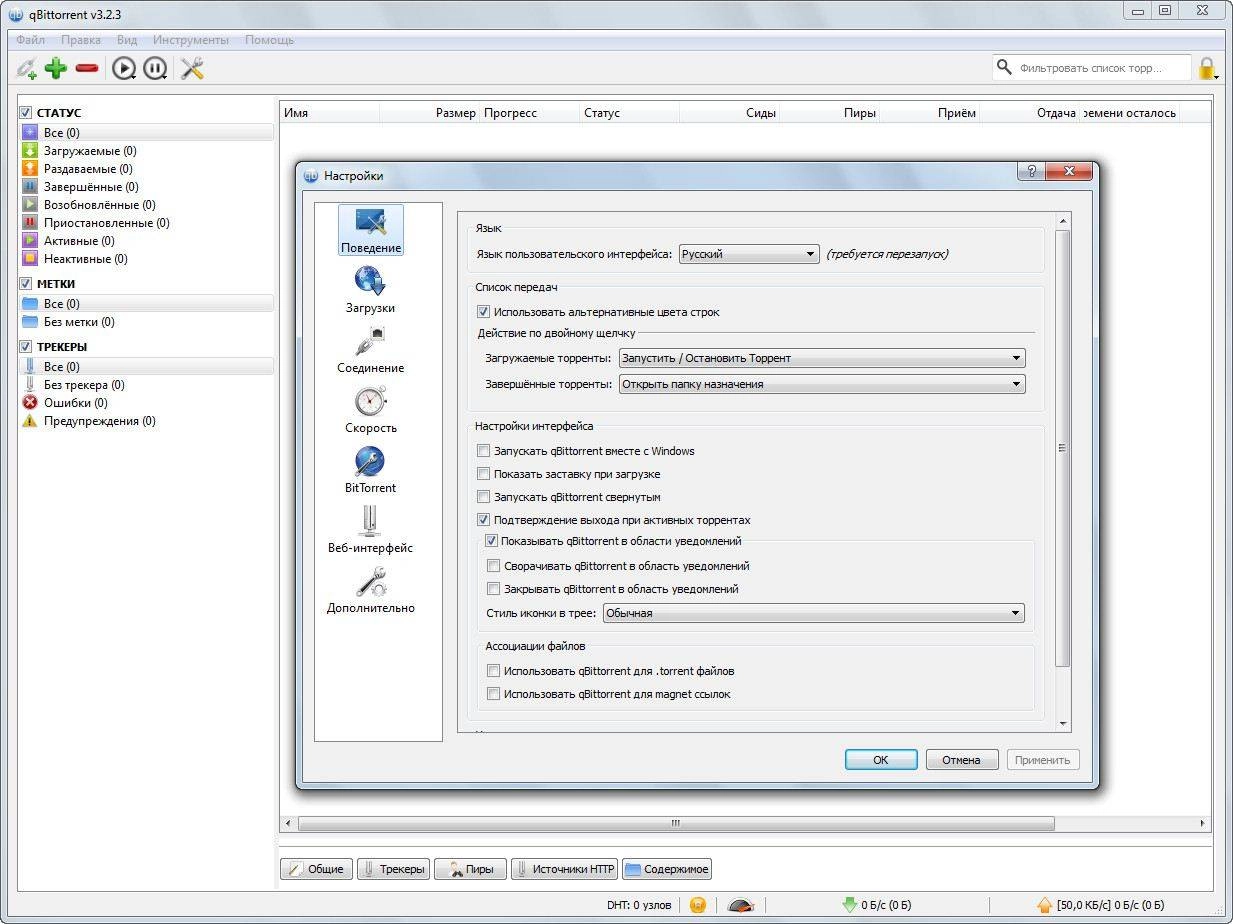This screenshot has height=924, width=1233.
Task: Select the Веб-интерфейс settings category
Action: pos(370,531)
